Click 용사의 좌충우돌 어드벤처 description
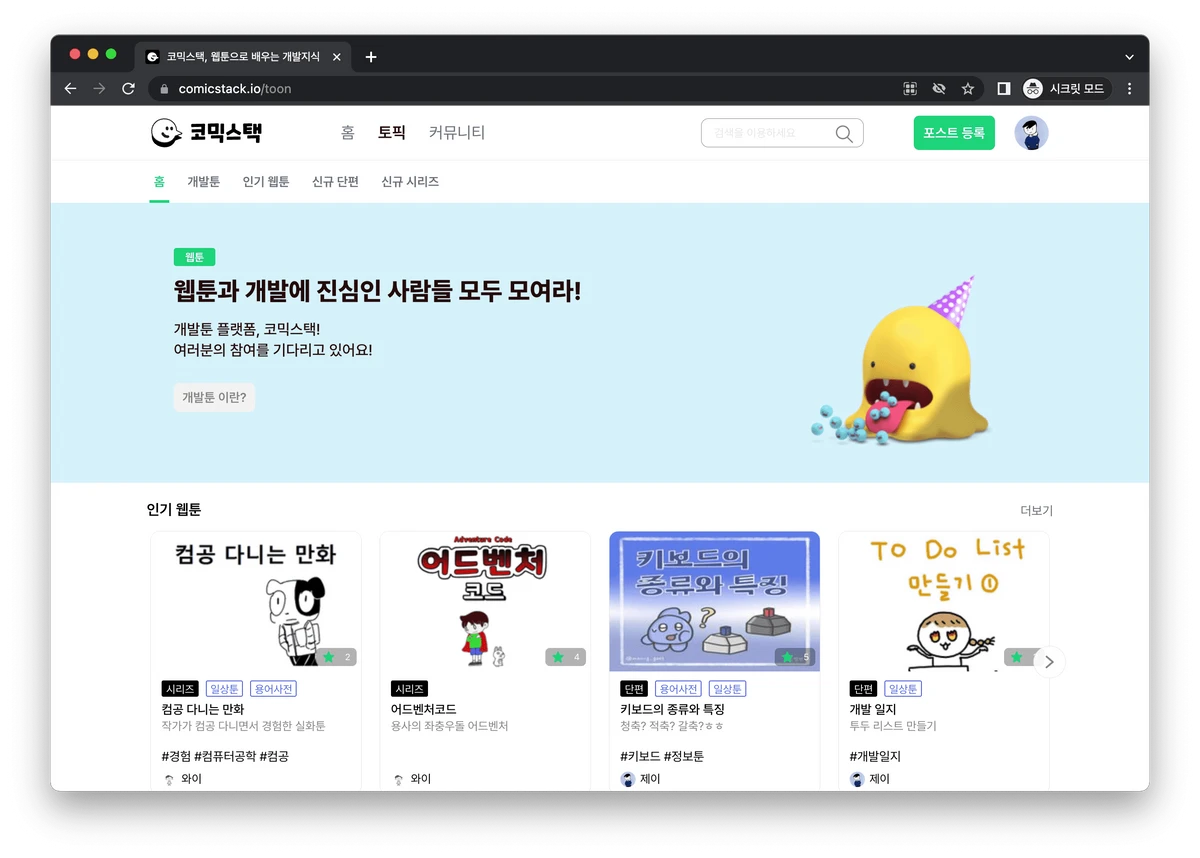This screenshot has height=858, width=1200. 449,726
